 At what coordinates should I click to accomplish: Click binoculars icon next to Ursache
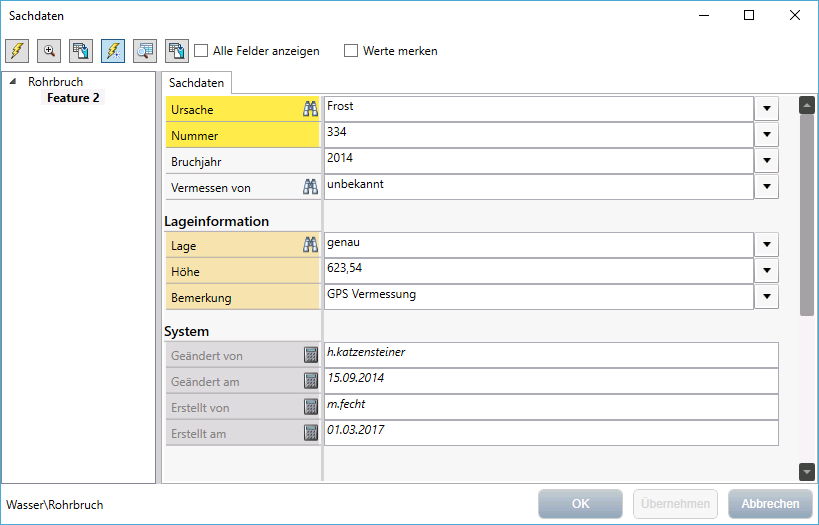(x=310, y=109)
